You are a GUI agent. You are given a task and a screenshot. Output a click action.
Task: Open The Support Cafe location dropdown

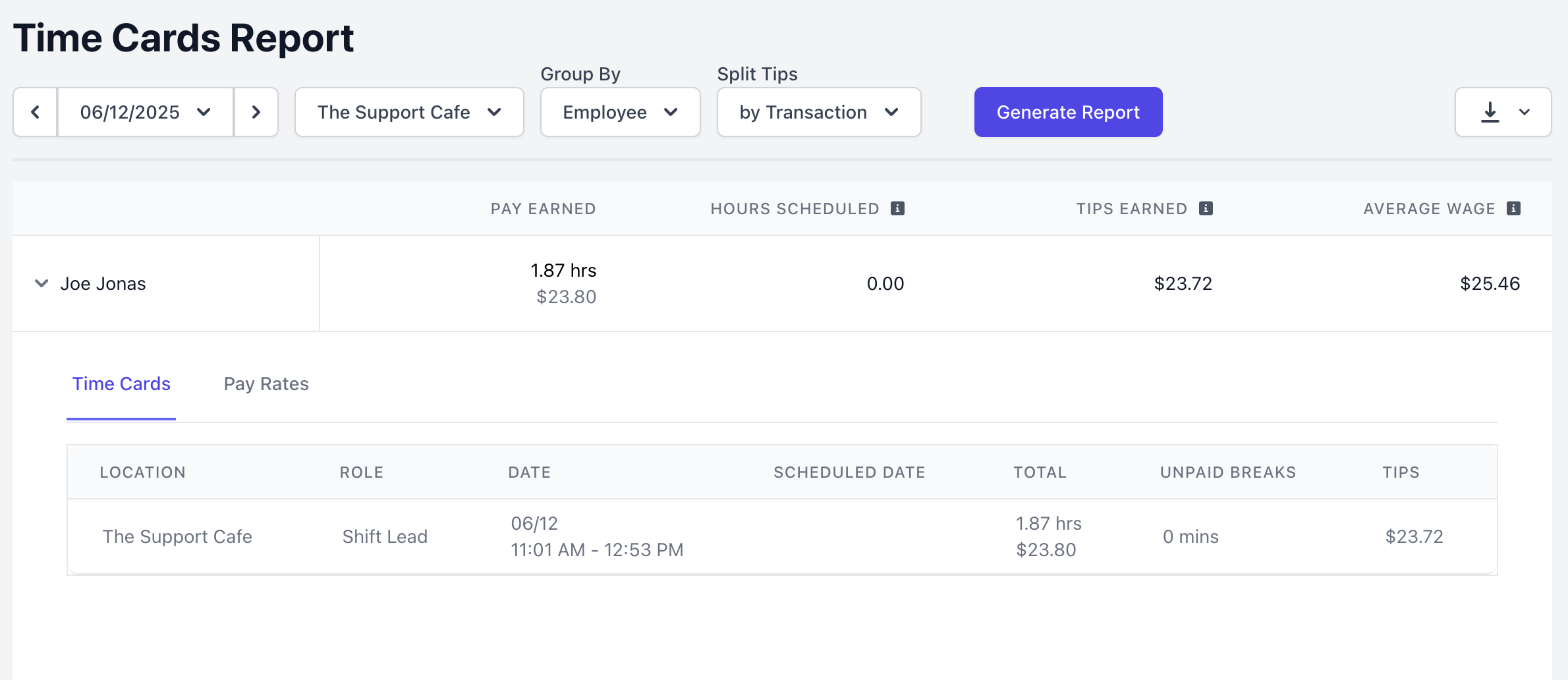409,113
